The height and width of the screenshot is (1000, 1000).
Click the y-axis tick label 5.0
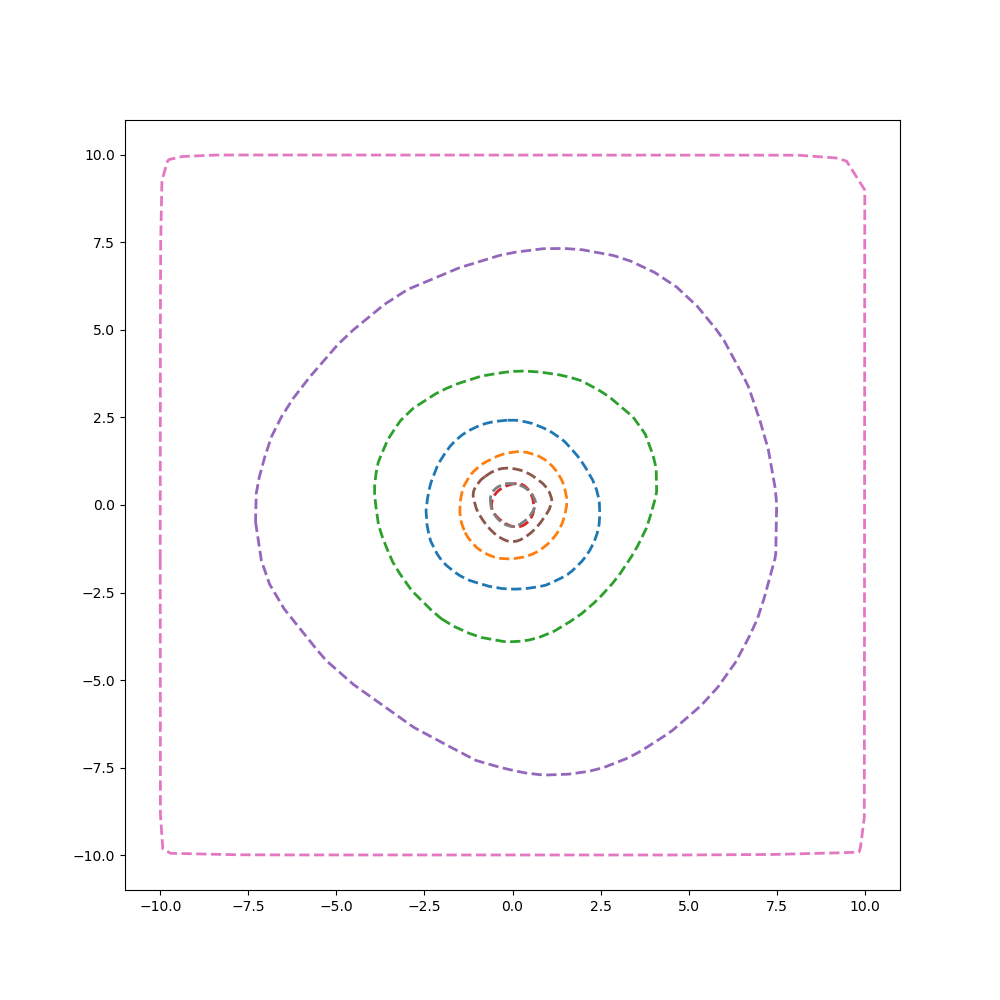tap(105, 330)
